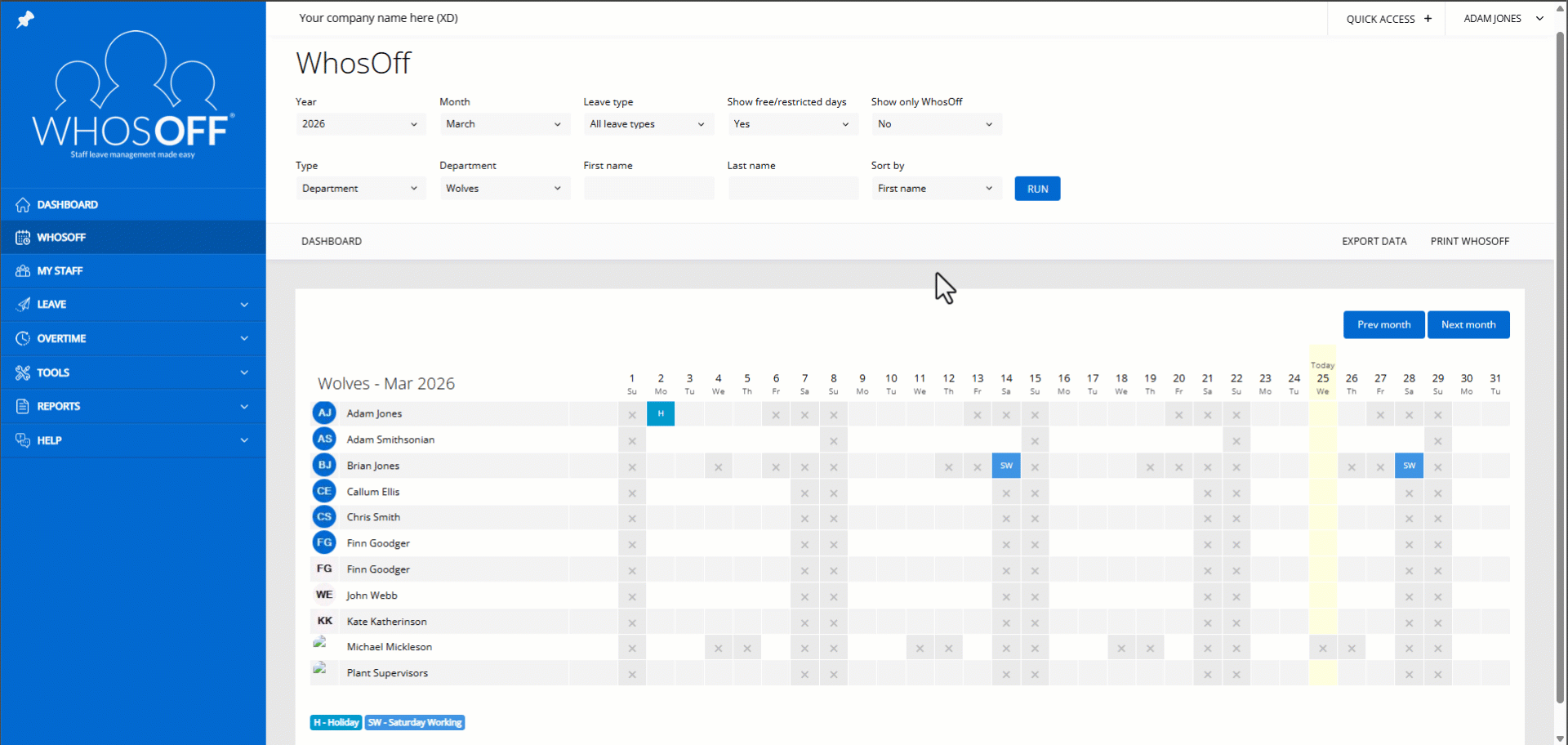1568x745 pixels.
Task: Click Print WhosOff
Action: [x=1469, y=241]
